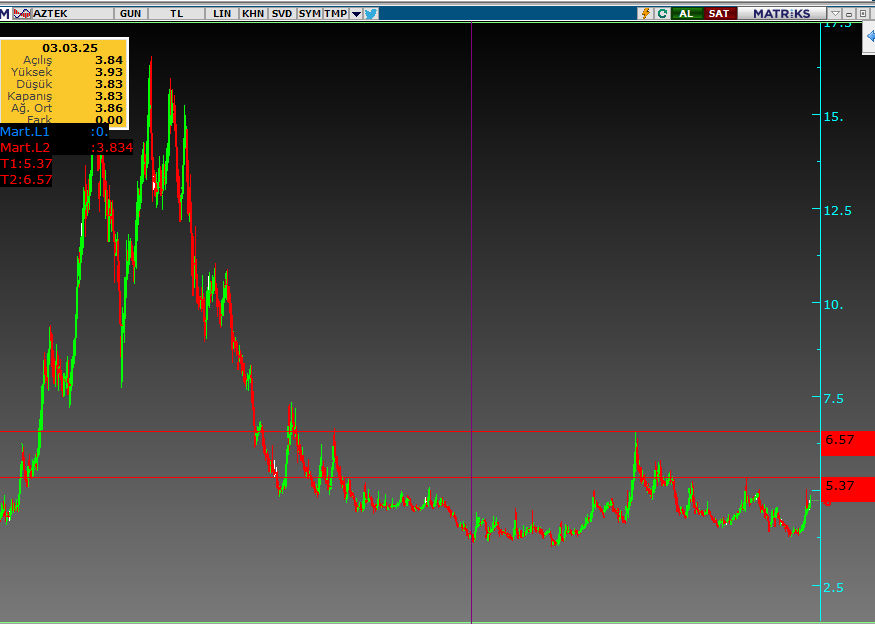Click the 03.03.25 date in data box
Screen dimensions: 875x624
[x=70, y=48]
